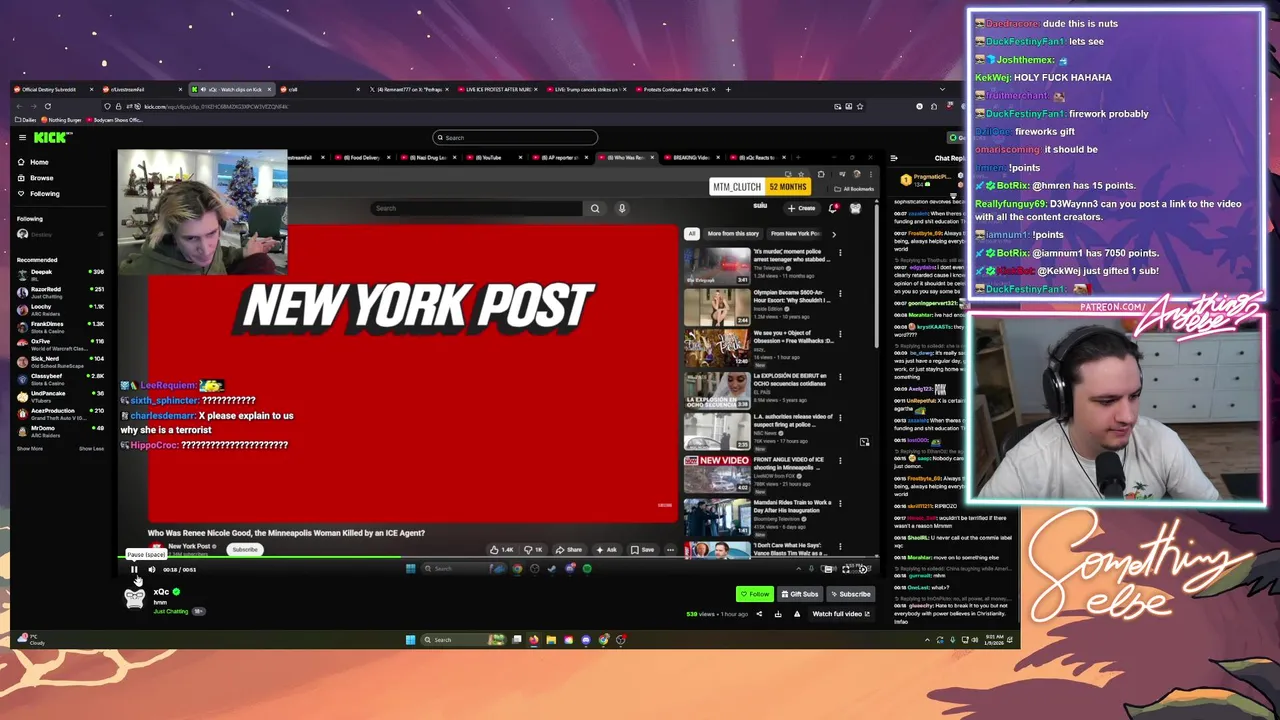This screenshot has width=1280, height=720.
Task: Select From New York Post chip
Action: 795,234
